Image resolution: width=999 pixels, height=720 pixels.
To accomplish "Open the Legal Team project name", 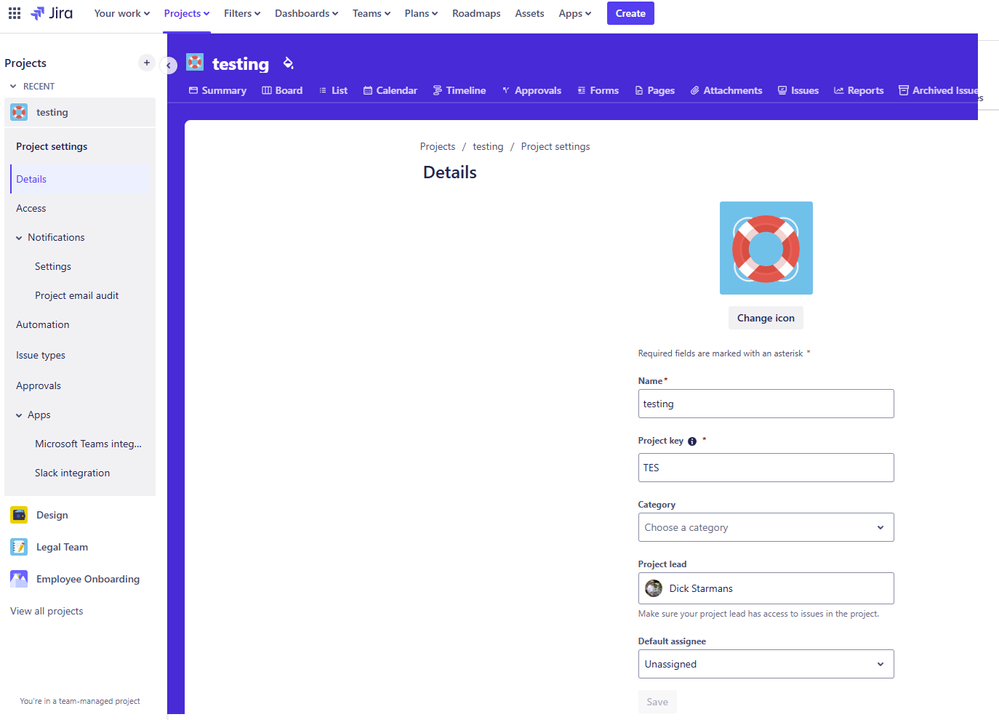I will [62, 547].
